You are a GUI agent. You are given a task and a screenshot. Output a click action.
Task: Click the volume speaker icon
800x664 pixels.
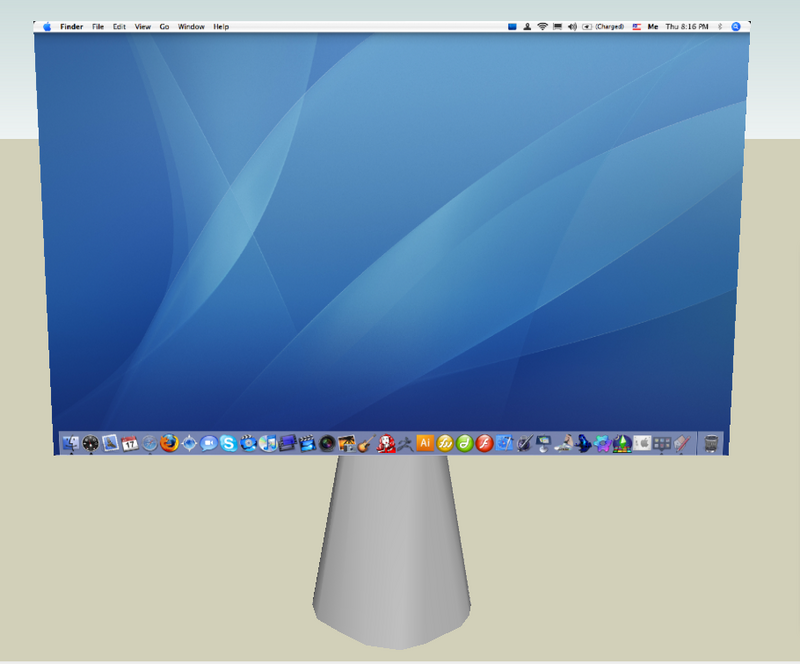(x=572, y=27)
